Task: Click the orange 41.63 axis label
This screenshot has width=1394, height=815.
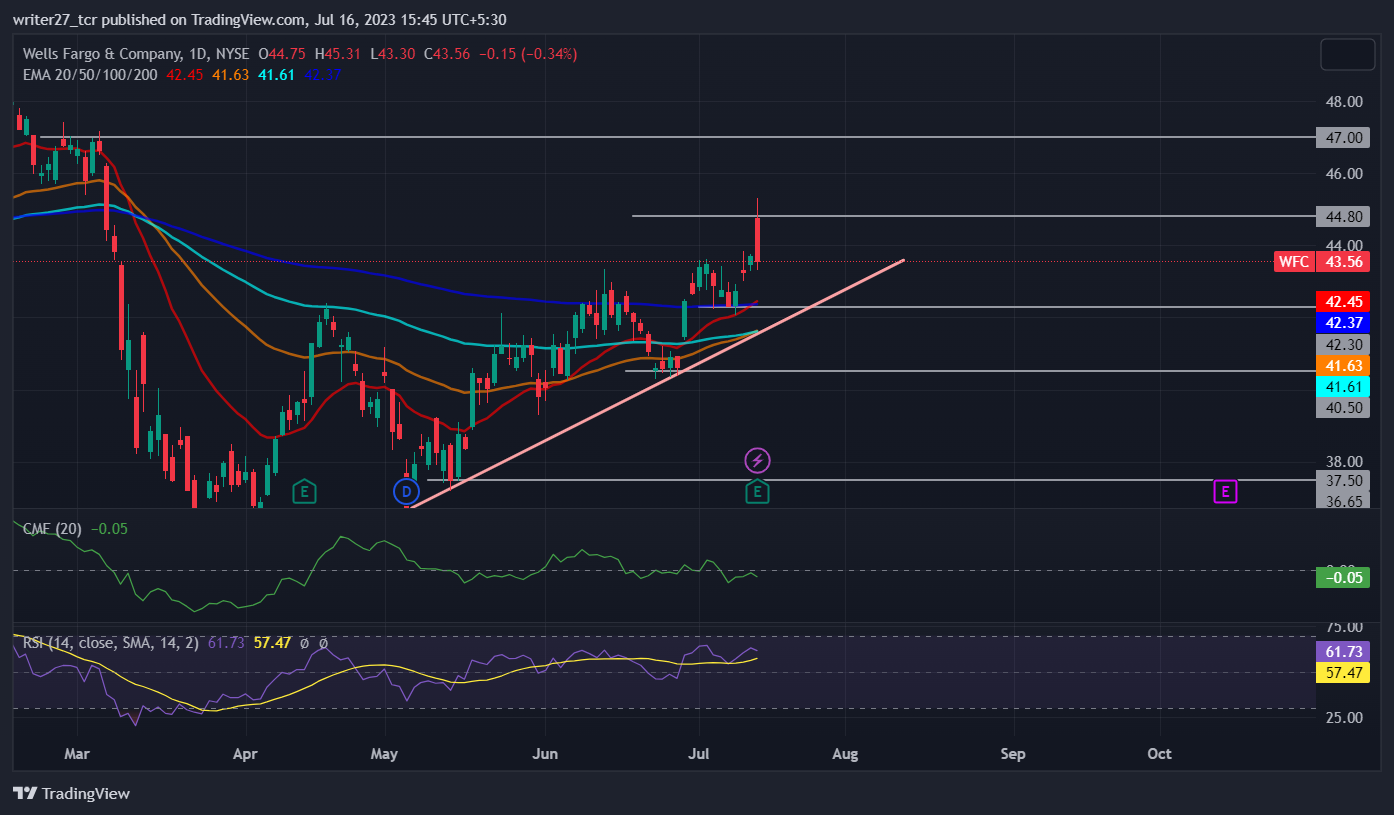Action: tap(1343, 365)
